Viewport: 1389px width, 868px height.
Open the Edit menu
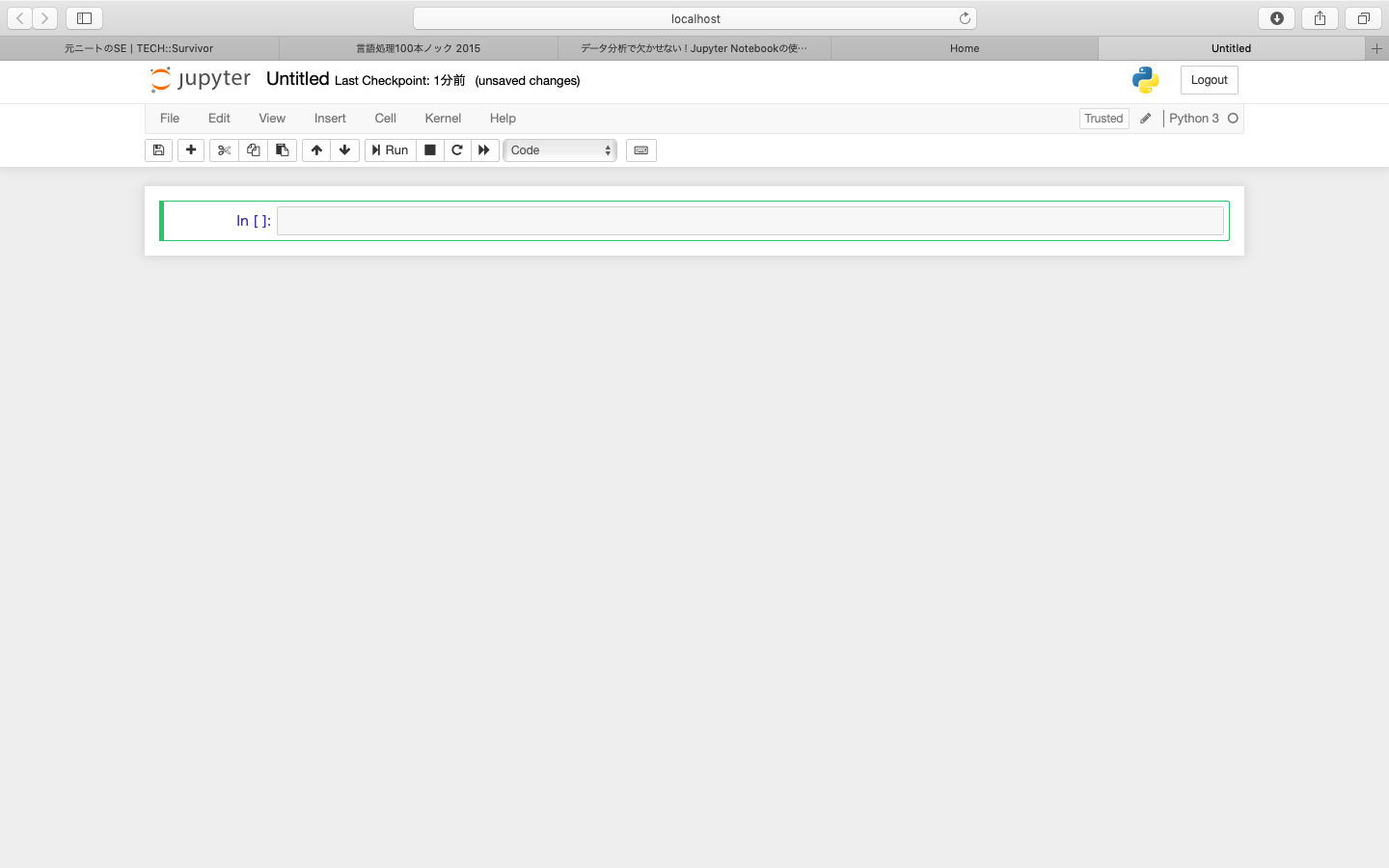click(x=219, y=119)
